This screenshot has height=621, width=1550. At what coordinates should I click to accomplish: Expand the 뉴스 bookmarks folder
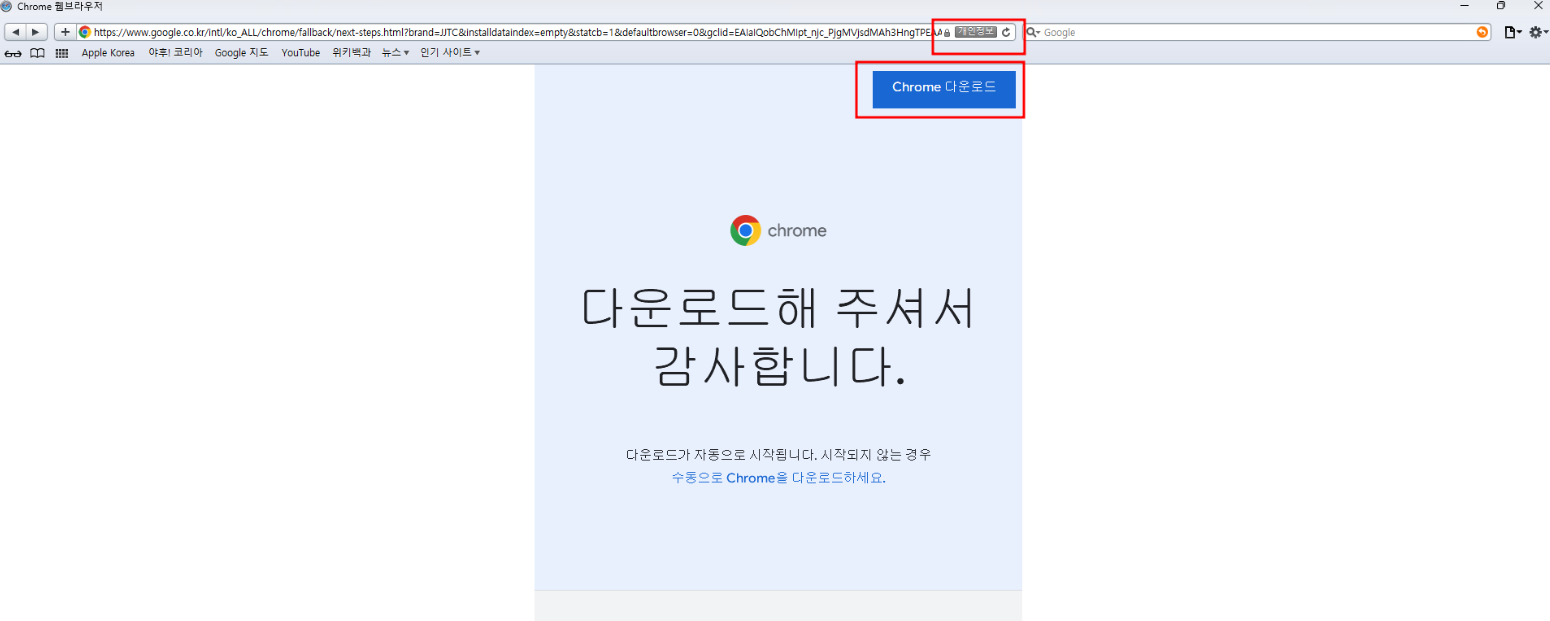(395, 53)
